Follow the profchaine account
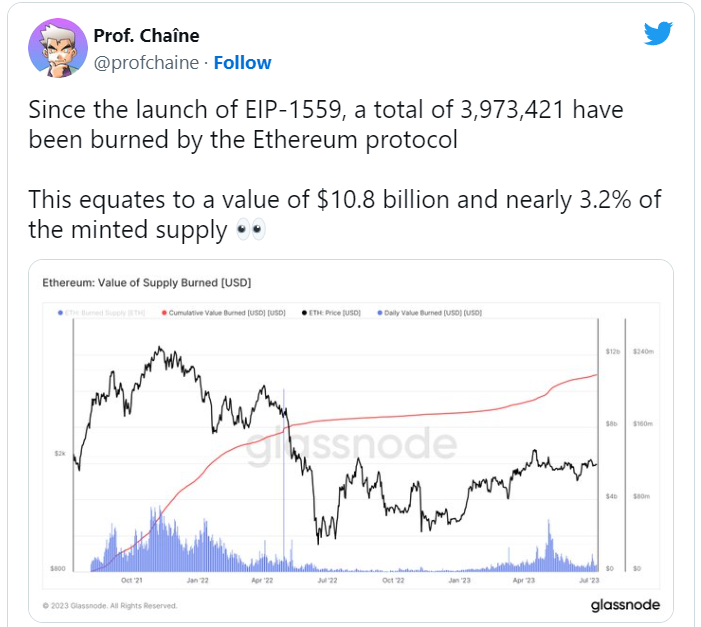Viewport: 701px width, 627px height. pos(242,63)
